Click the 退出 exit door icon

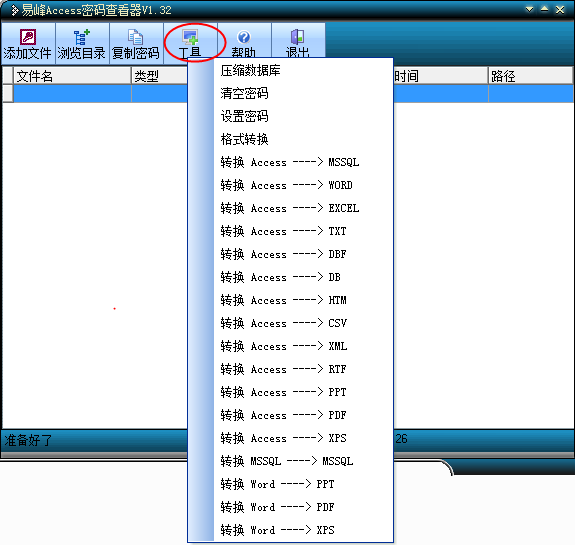click(297, 37)
